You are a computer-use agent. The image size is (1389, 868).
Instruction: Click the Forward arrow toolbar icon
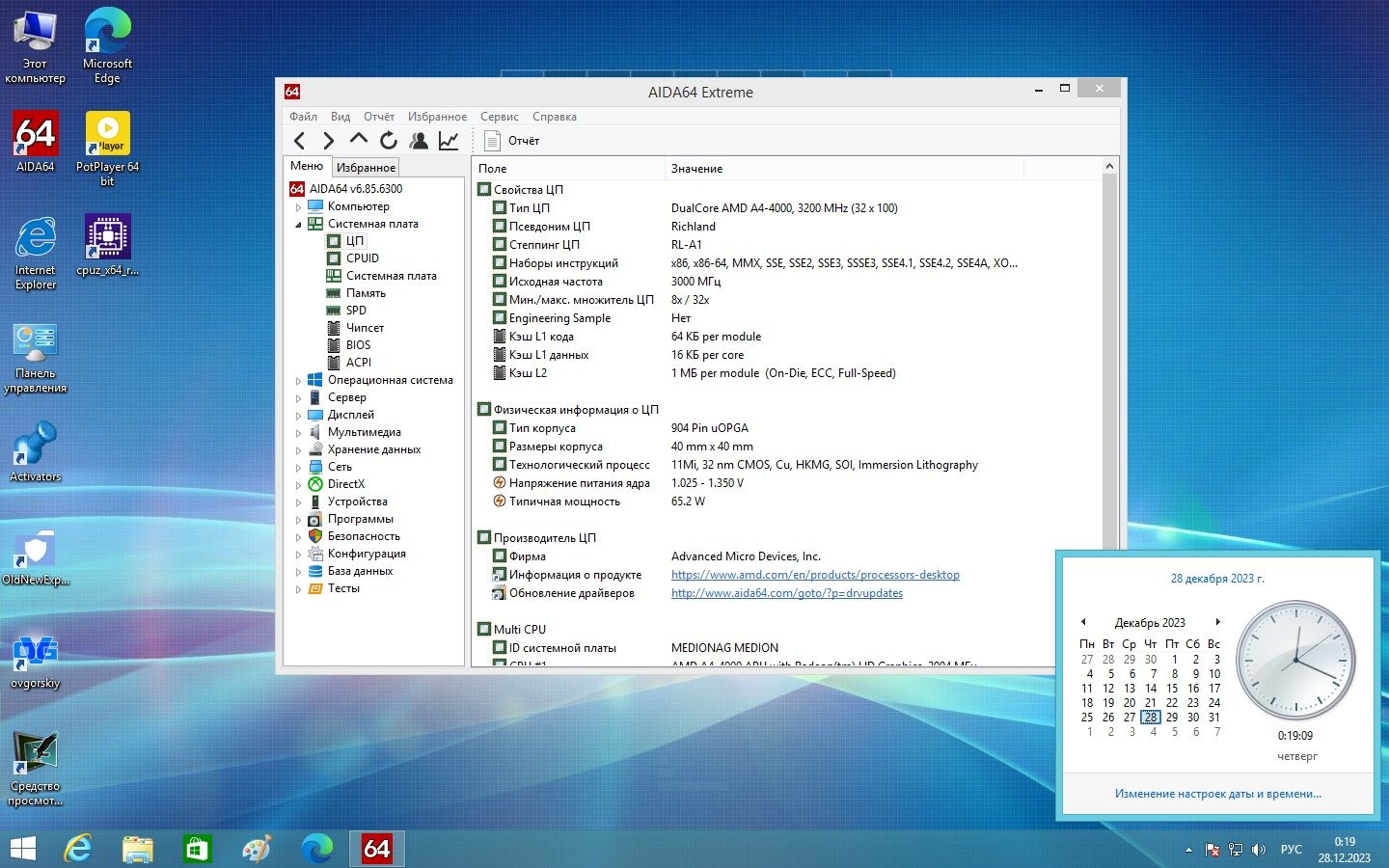click(328, 141)
